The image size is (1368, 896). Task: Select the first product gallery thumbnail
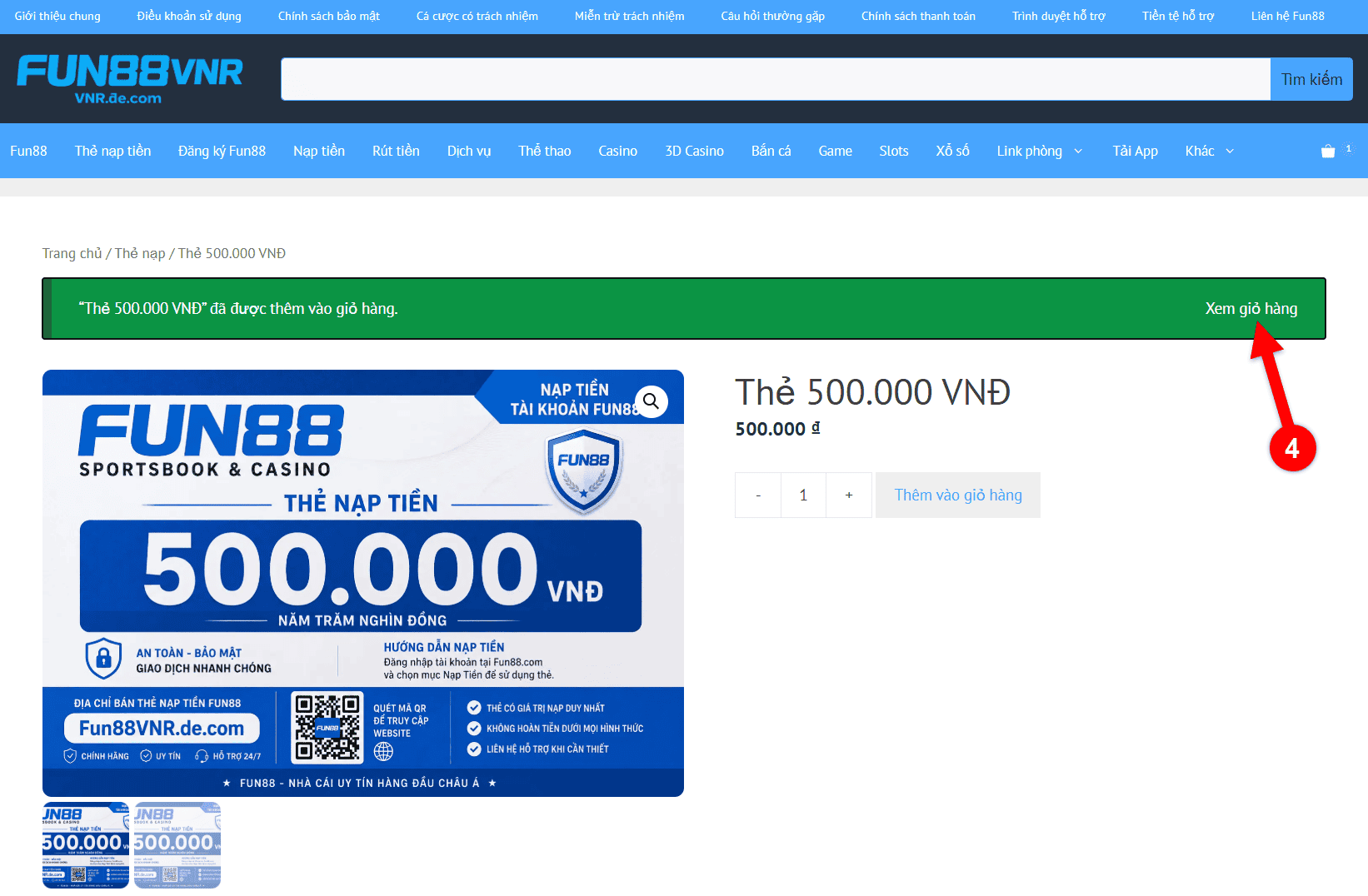pyautogui.click(x=86, y=845)
